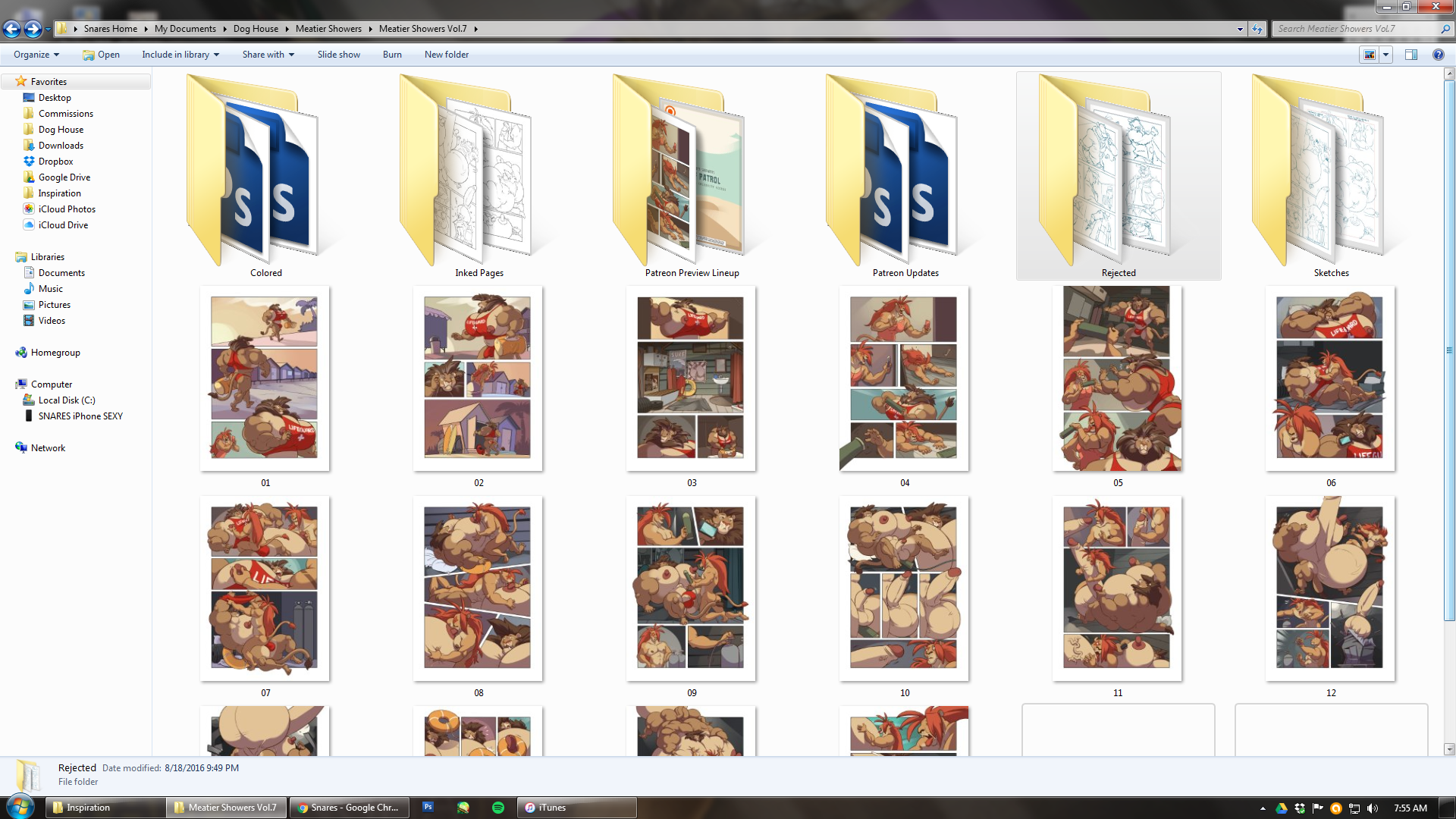Click the Back navigation arrow
Viewport: 1456px width, 819px height.
(x=11, y=29)
